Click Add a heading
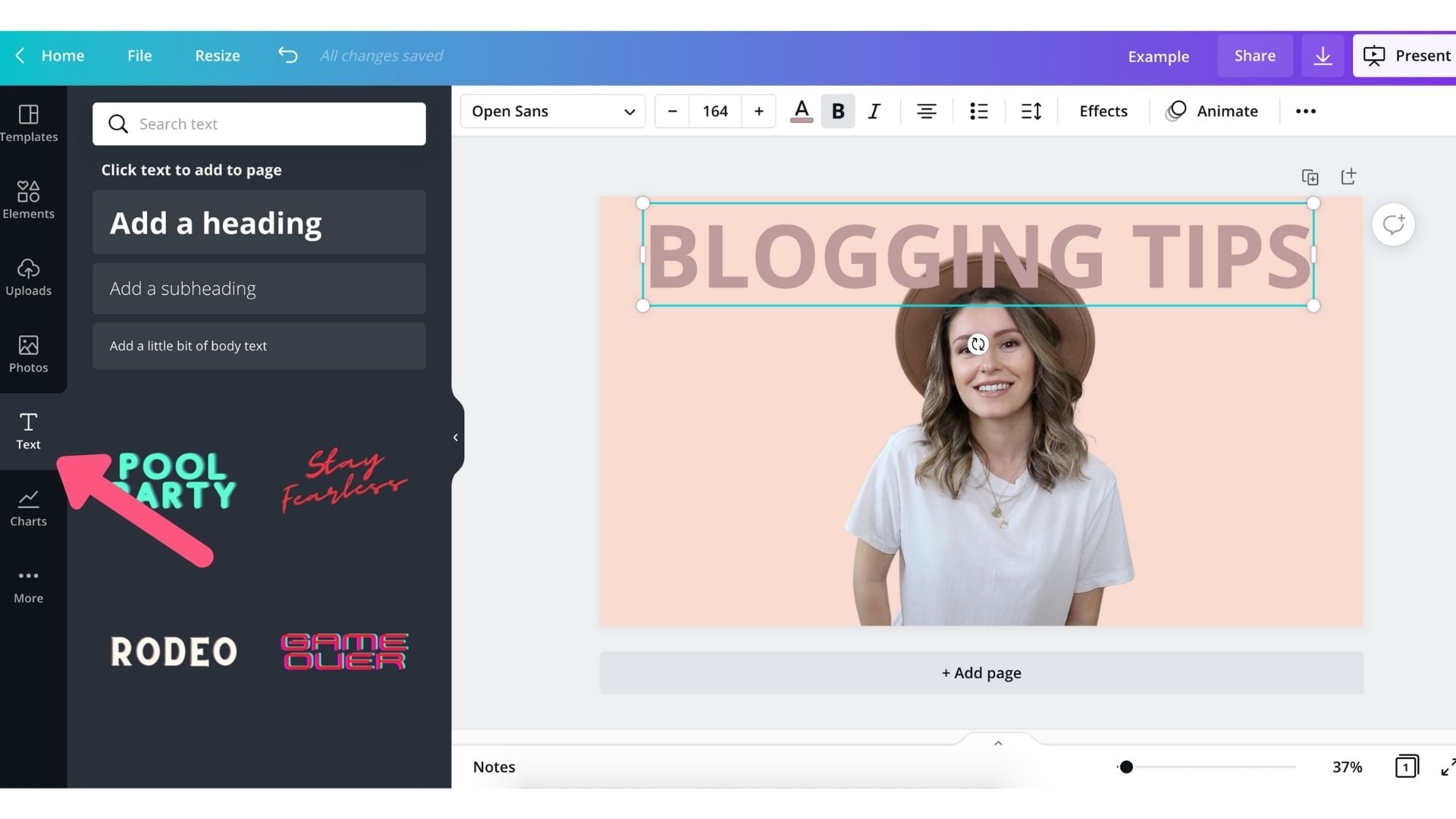This screenshot has height=819, width=1456. (259, 222)
